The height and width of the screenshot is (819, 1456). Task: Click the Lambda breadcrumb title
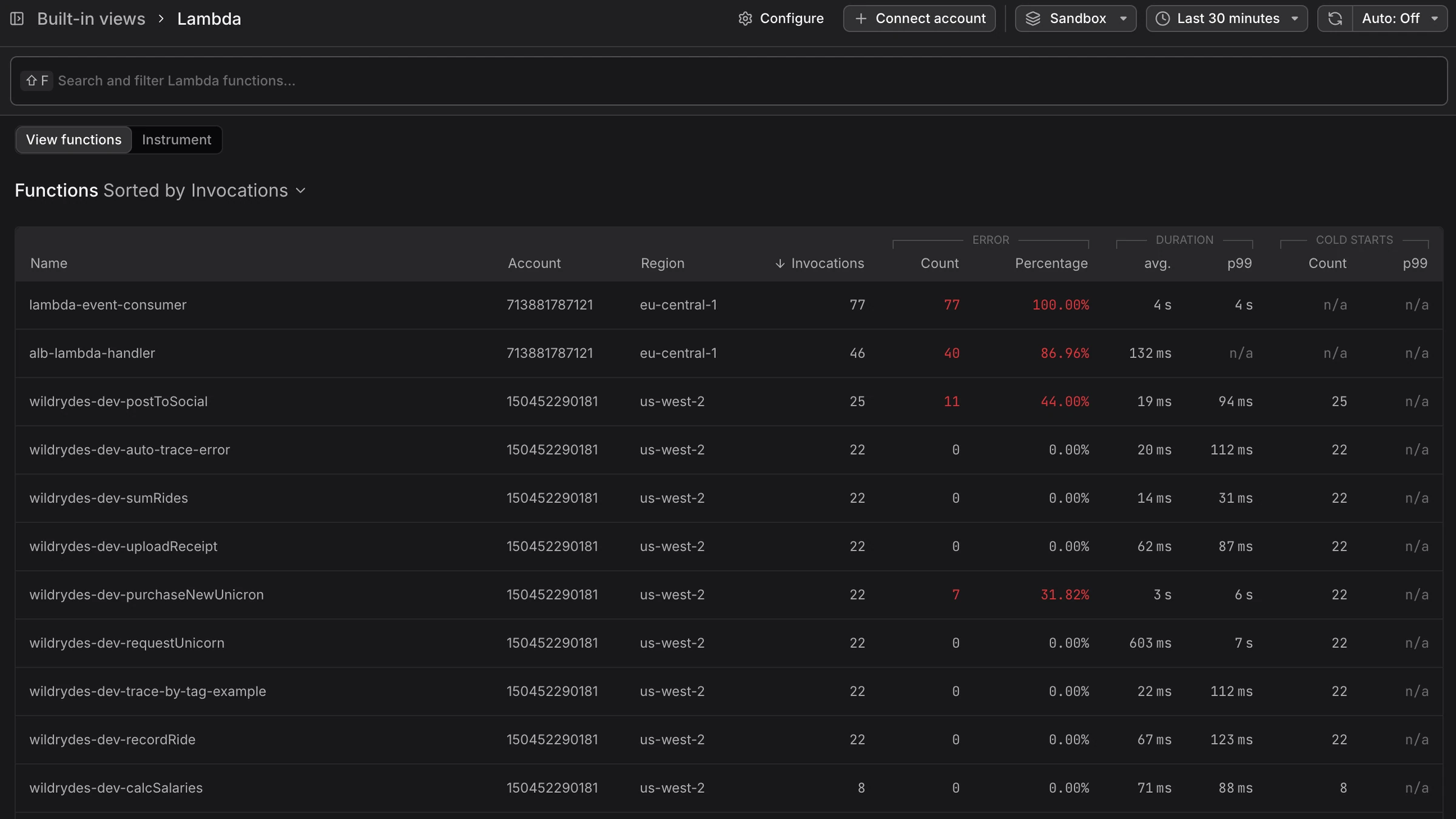click(x=209, y=19)
